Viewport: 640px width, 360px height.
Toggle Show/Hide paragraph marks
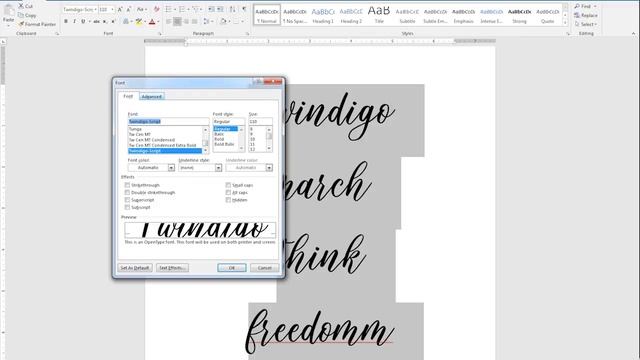point(244,9)
